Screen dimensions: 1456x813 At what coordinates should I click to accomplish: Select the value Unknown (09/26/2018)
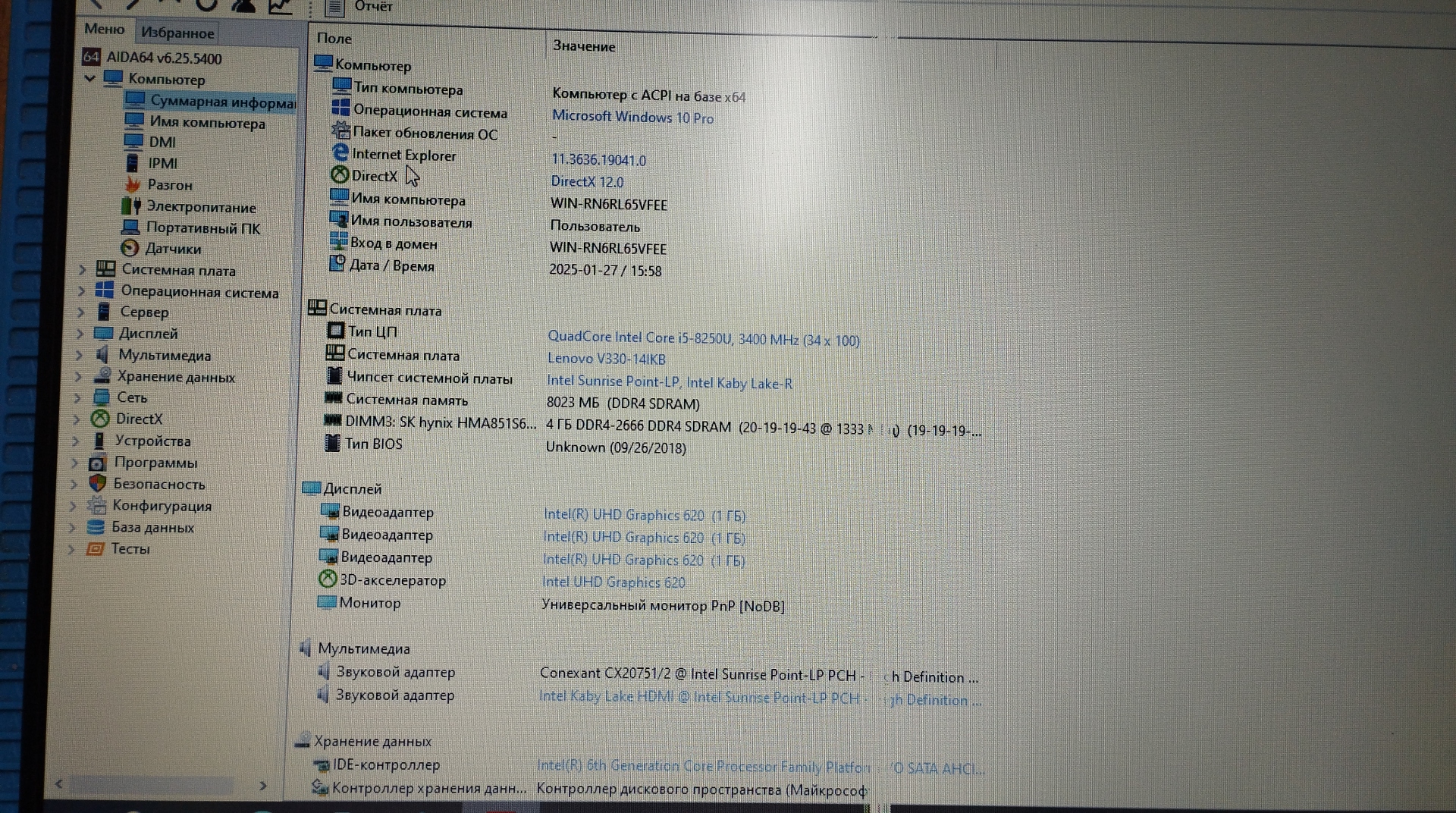[616, 447]
